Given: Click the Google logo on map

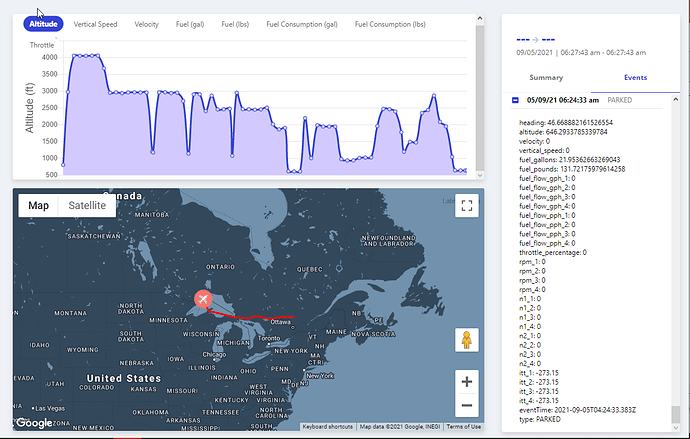Looking at the screenshot, I should 33,423.
